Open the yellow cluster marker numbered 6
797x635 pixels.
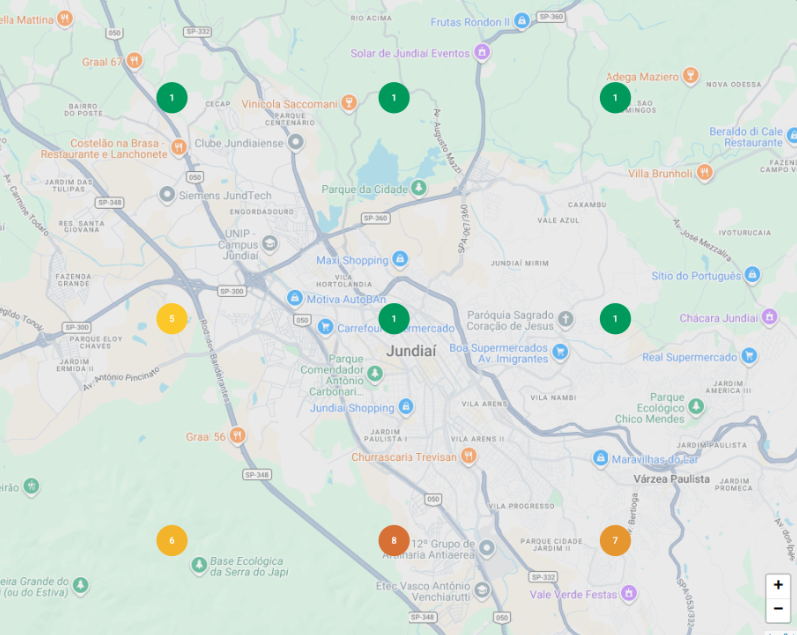tap(172, 540)
